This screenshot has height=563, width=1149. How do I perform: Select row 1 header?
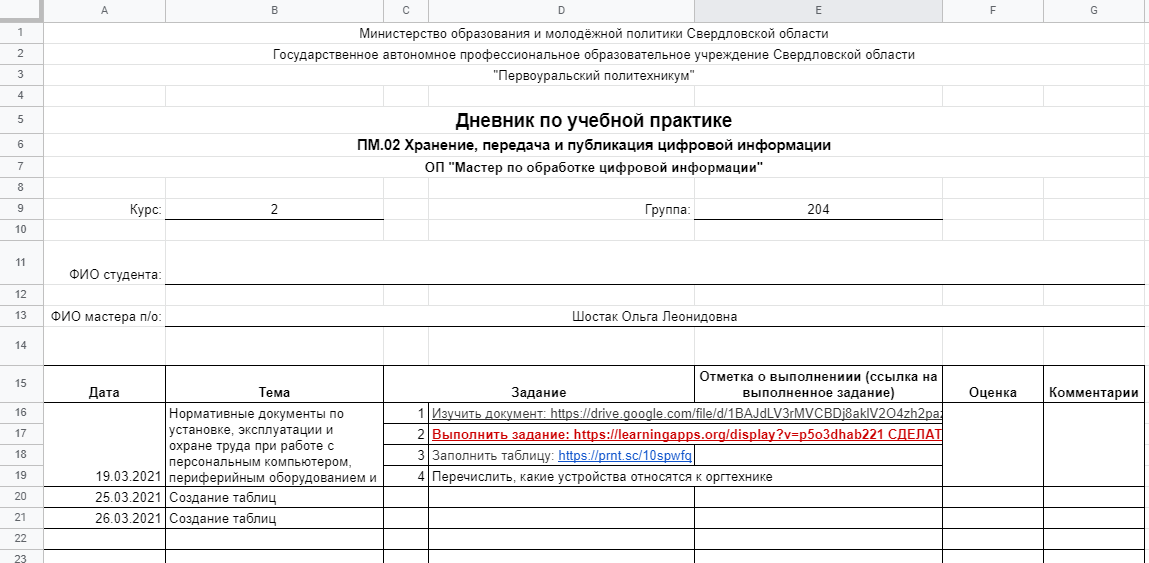(x=21, y=33)
